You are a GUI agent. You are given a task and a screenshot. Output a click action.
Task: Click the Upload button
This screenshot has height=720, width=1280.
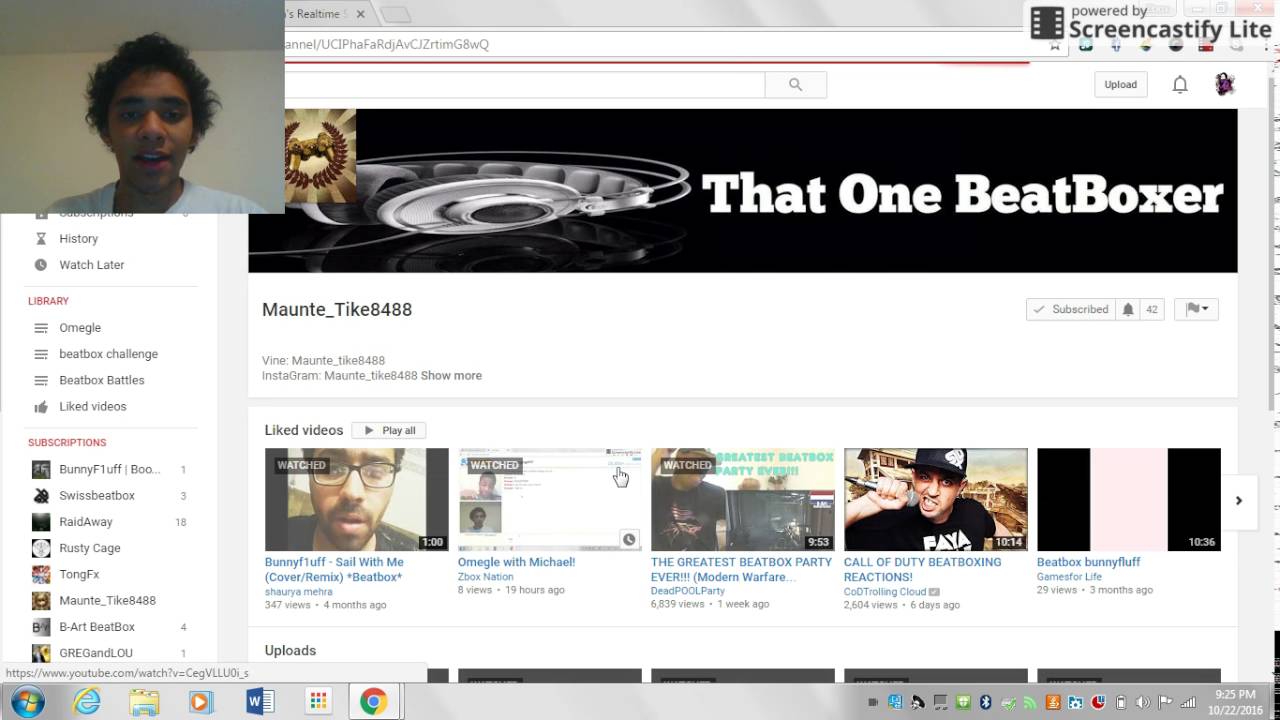1120,85
